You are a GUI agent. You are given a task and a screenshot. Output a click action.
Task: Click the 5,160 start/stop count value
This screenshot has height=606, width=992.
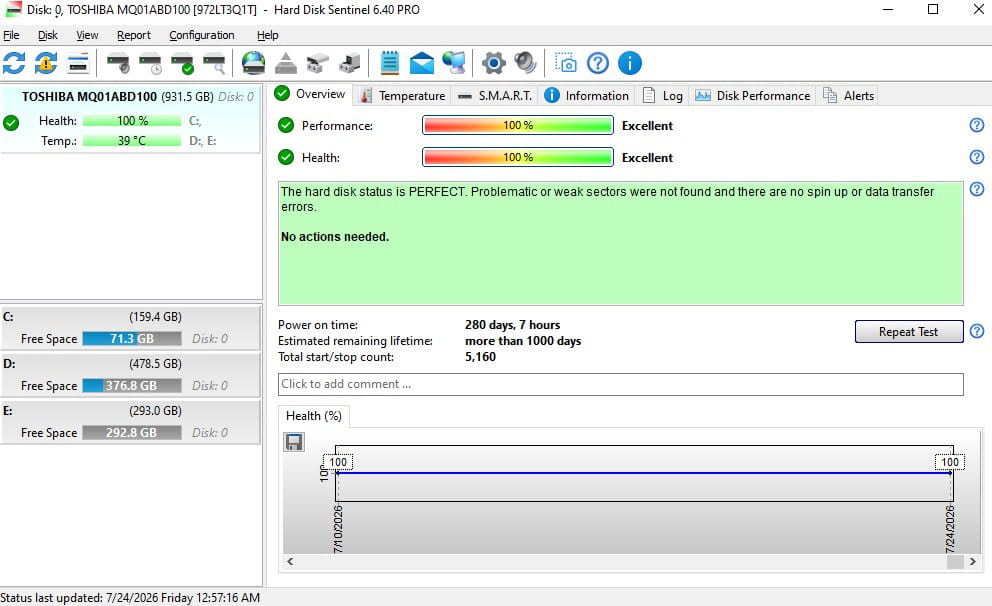(x=480, y=357)
